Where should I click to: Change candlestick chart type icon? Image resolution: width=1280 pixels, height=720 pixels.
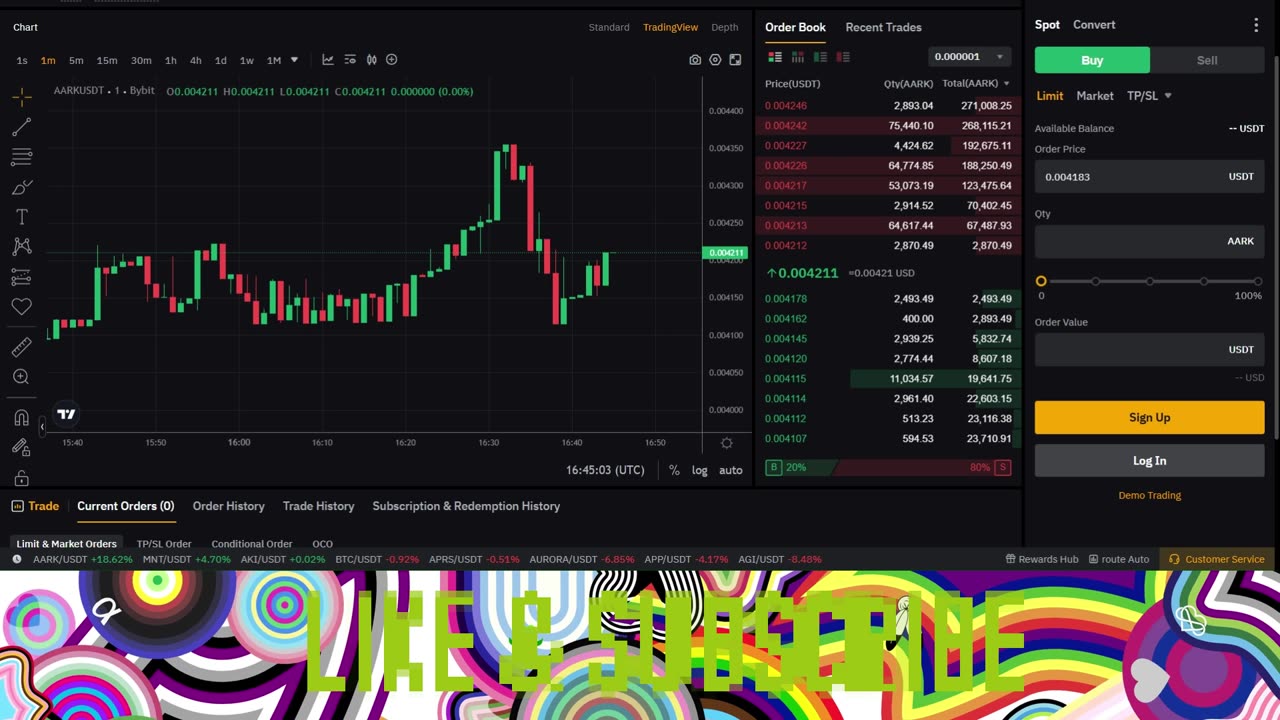tap(371, 60)
